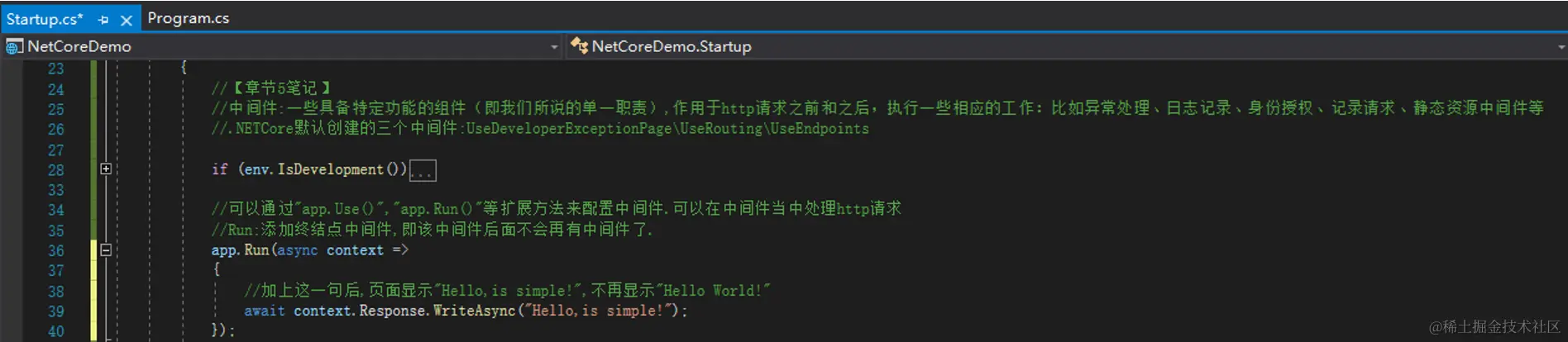
Task: Click the class icon beside NetCoreDemo.Startup
Action: tap(579, 46)
